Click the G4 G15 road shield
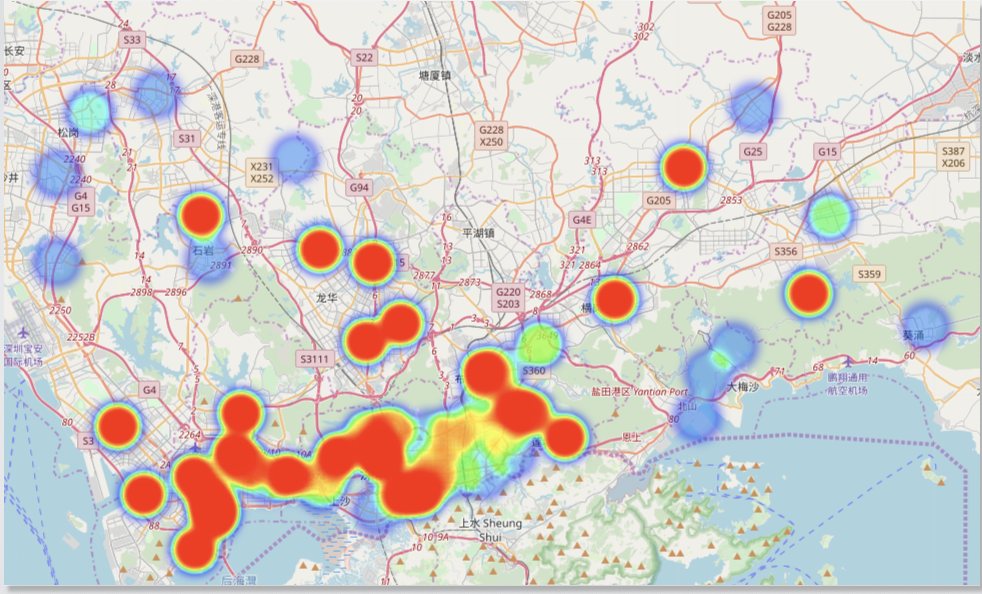 click(80, 201)
